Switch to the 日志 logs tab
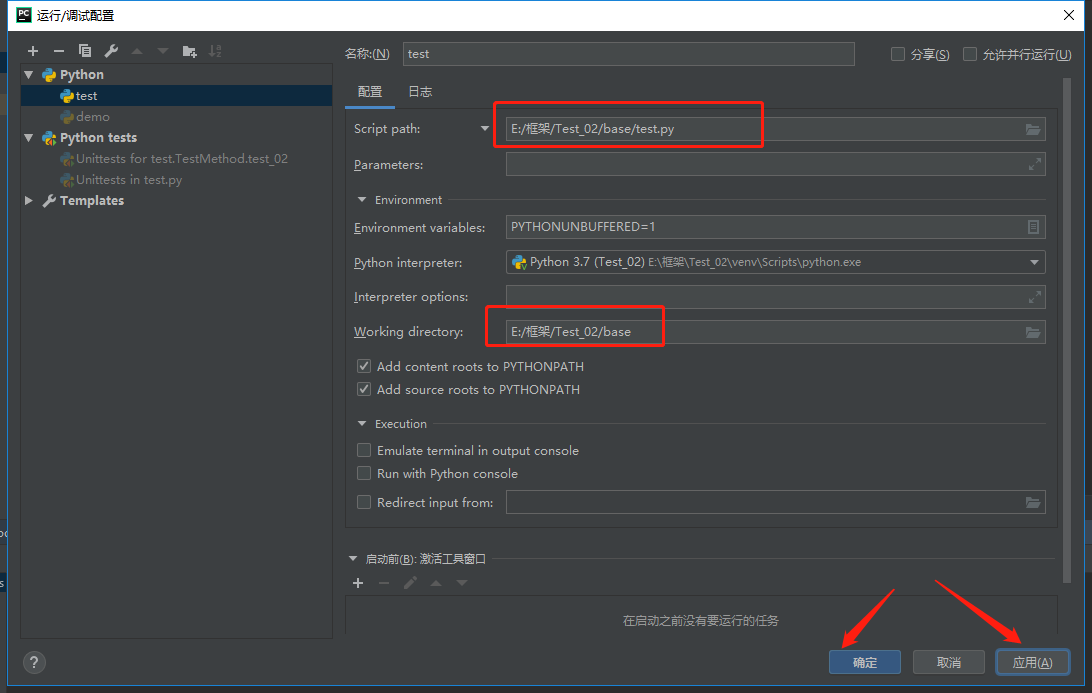Screen dimensions: 1092x693 click(x=420, y=92)
